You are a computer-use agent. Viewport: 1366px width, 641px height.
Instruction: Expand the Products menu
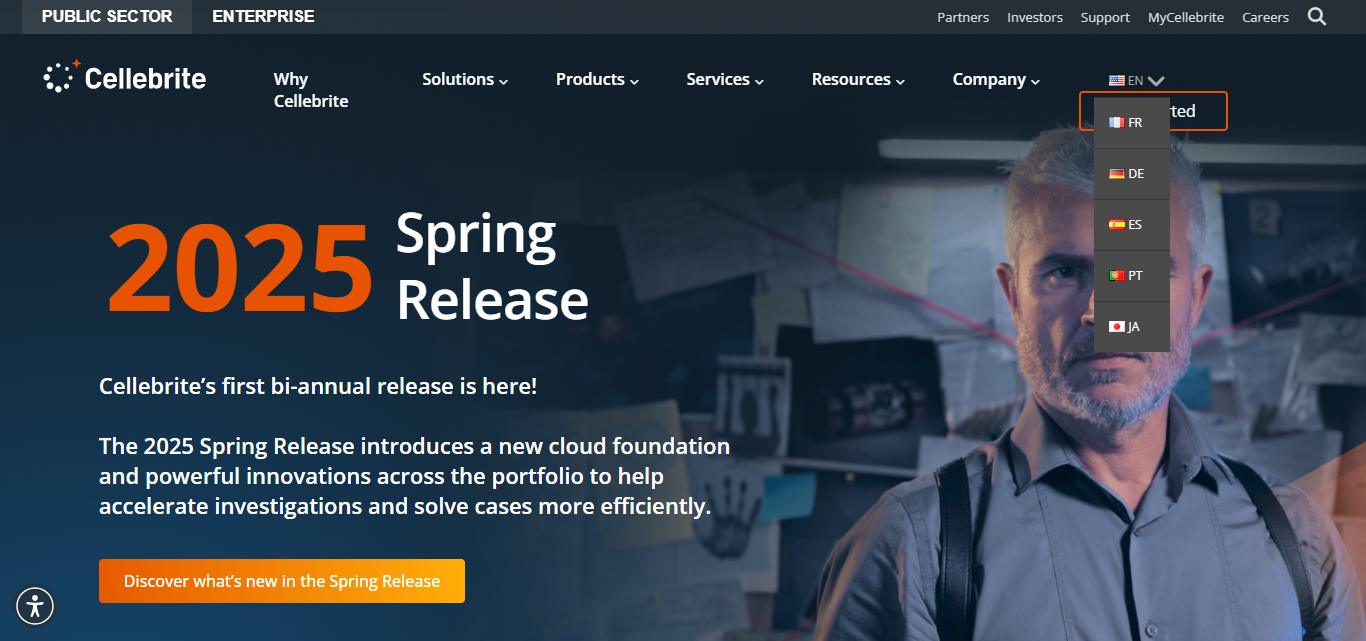point(598,80)
